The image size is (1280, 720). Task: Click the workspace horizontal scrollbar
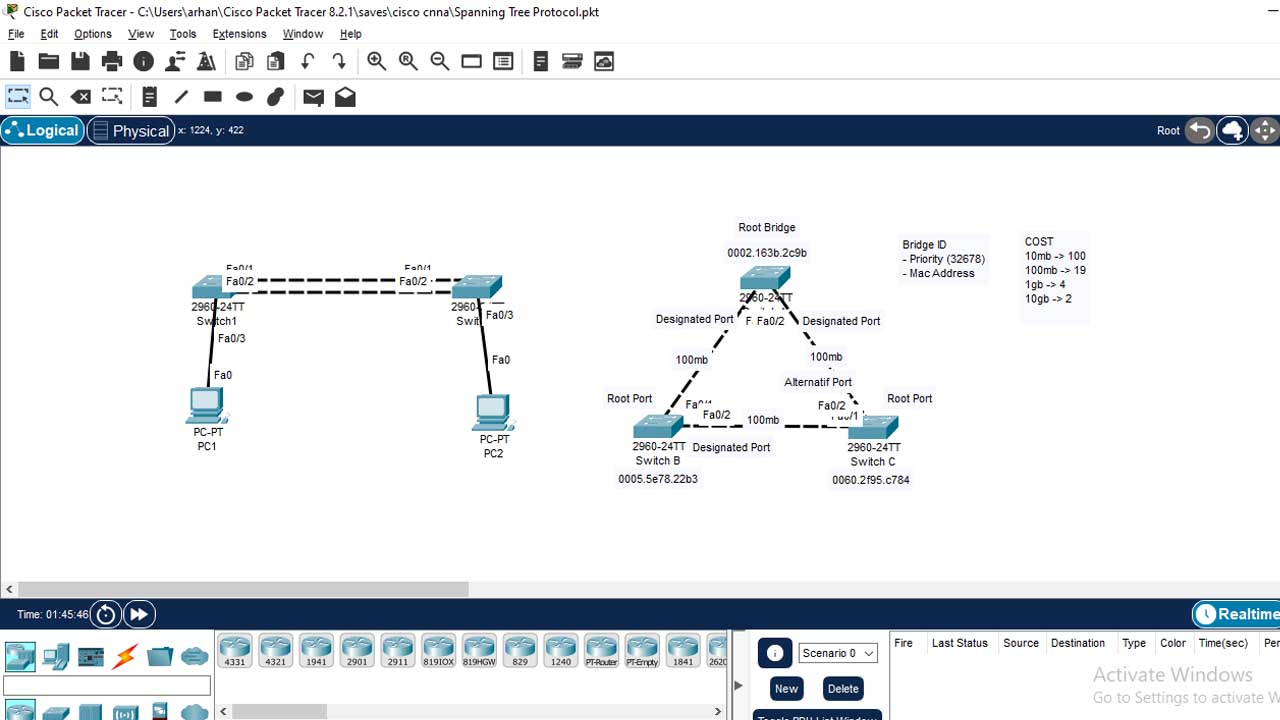point(244,589)
